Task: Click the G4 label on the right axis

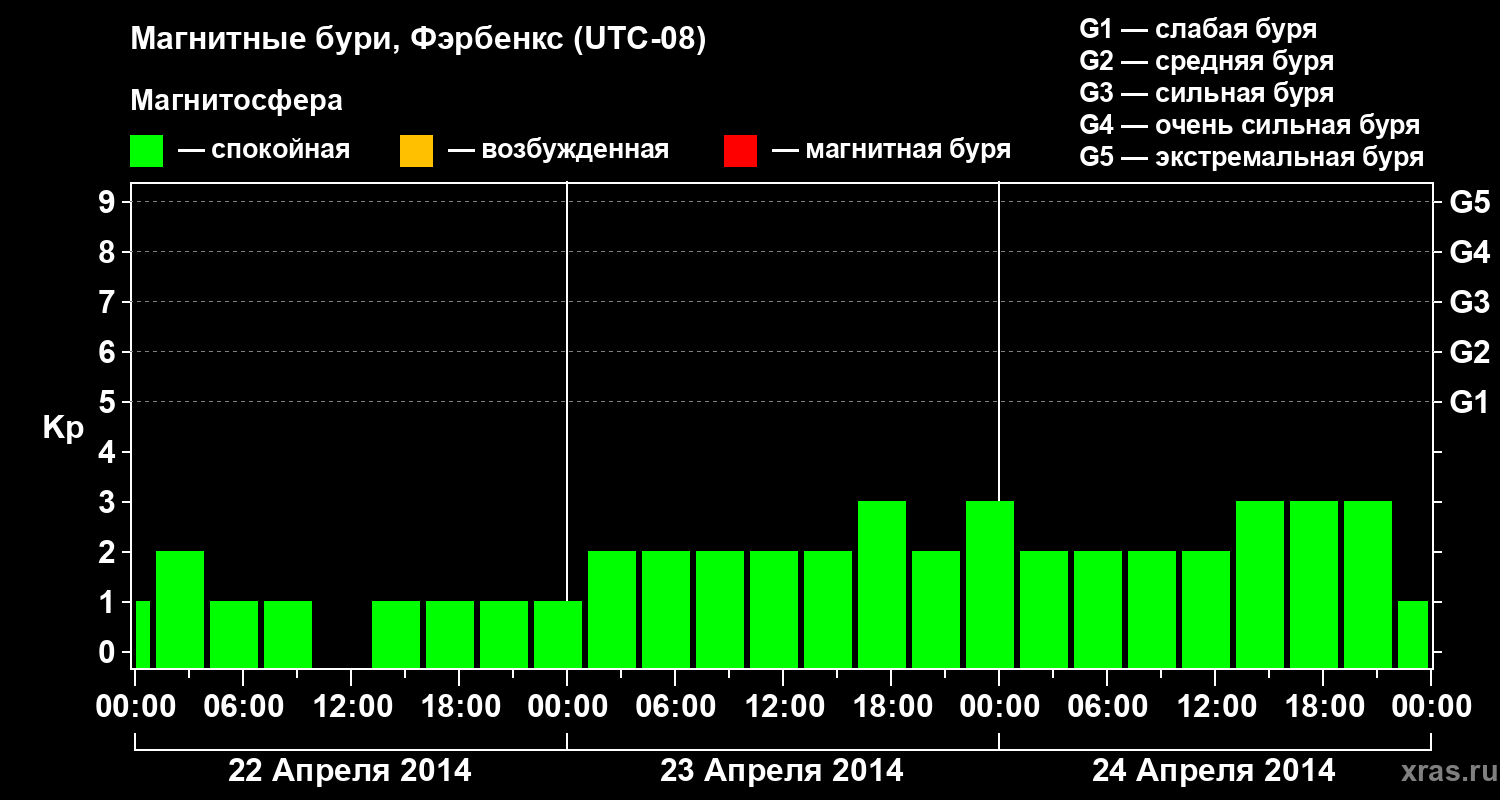Action: point(1469,252)
